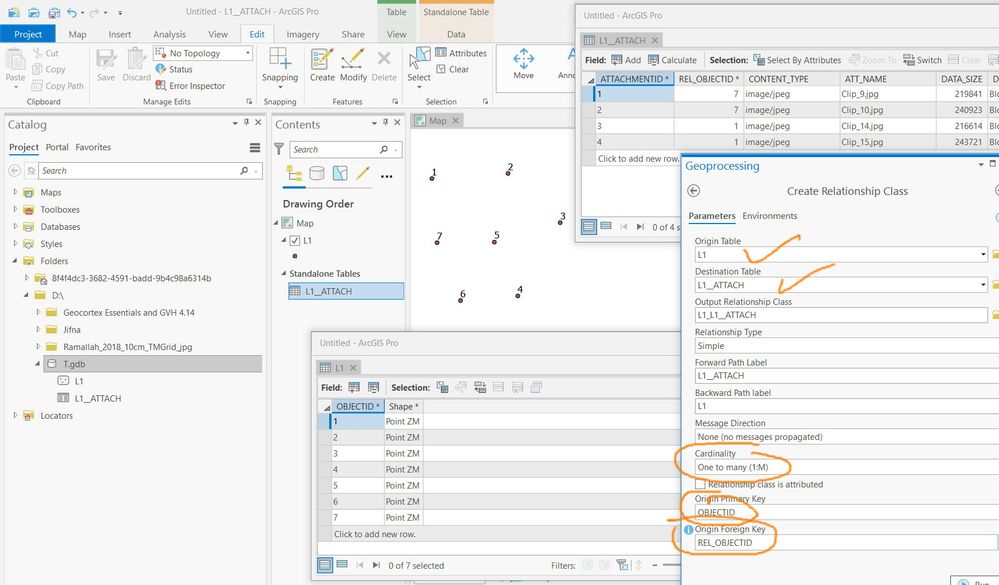Expand the Maps node in Catalog
Viewport: 999px width, 585px height.
click(x=15, y=192)
